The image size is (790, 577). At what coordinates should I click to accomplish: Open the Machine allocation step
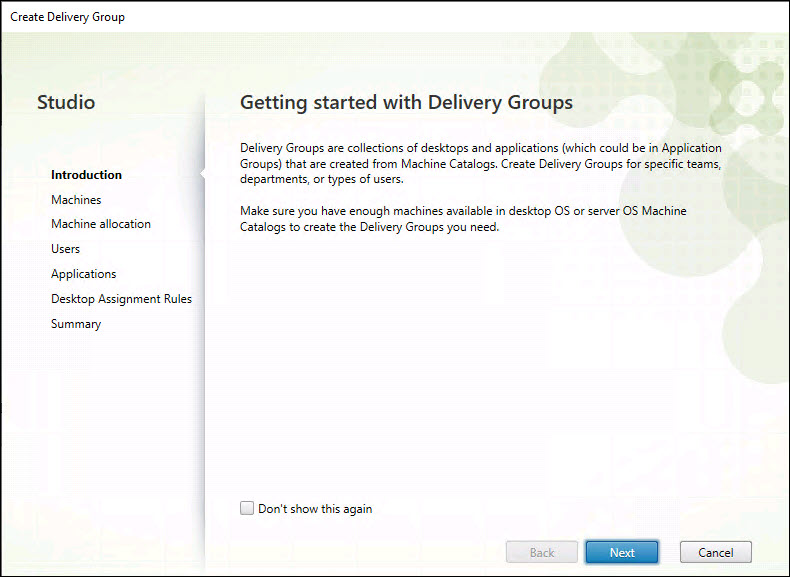[101, 224]
